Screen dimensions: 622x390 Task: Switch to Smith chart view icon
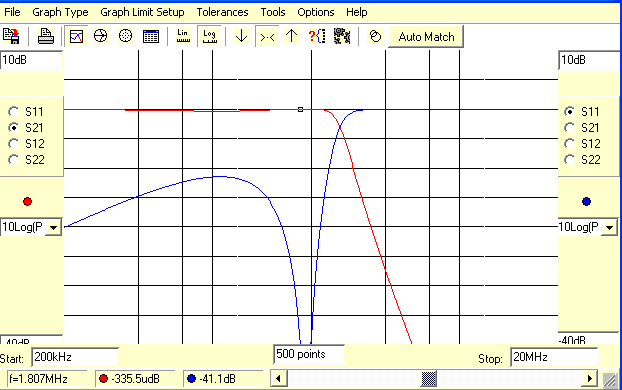[x=100, y=36]
